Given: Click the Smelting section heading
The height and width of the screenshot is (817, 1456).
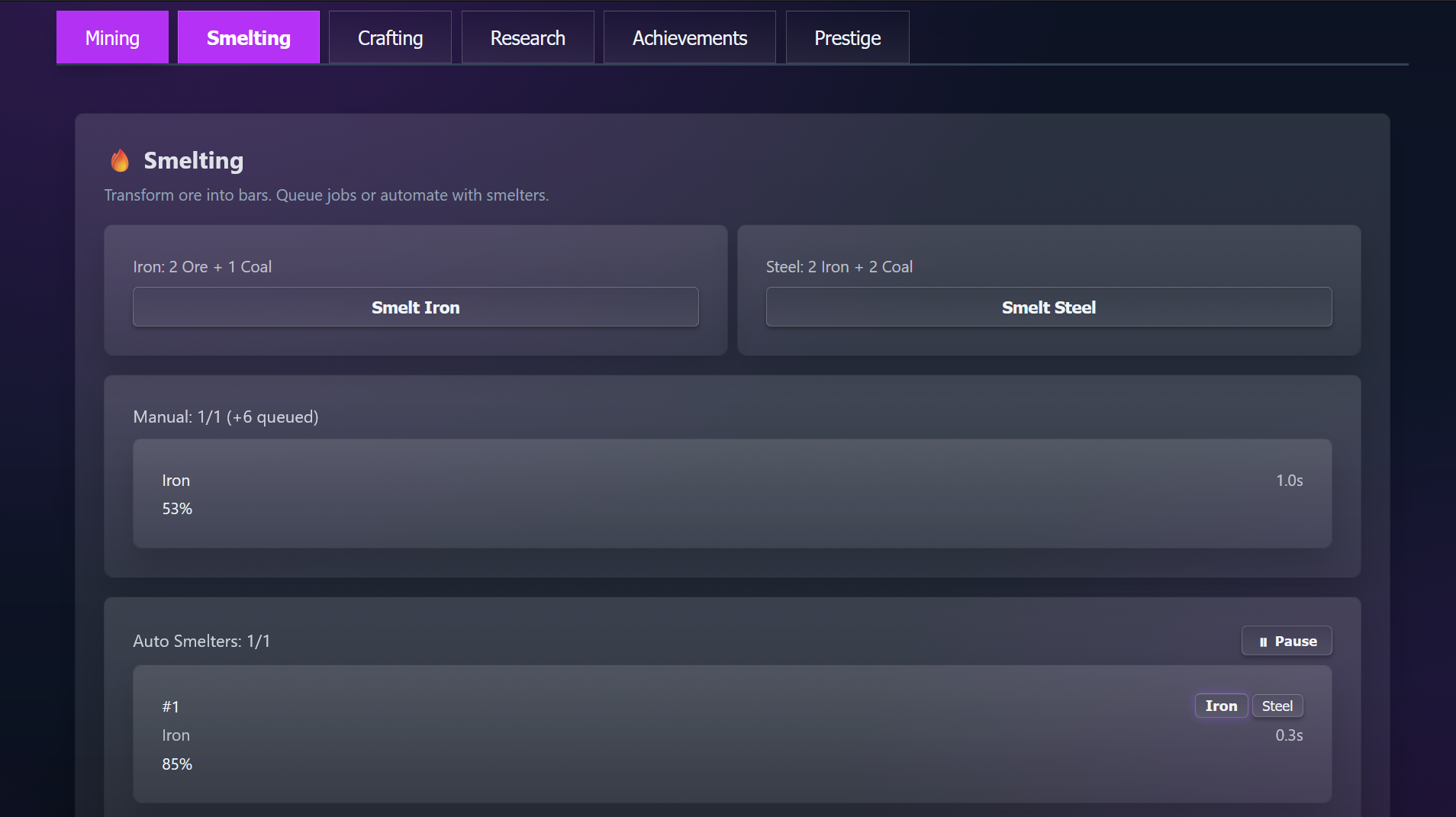Looking at the screenshot, I should (x=194, y=160).
